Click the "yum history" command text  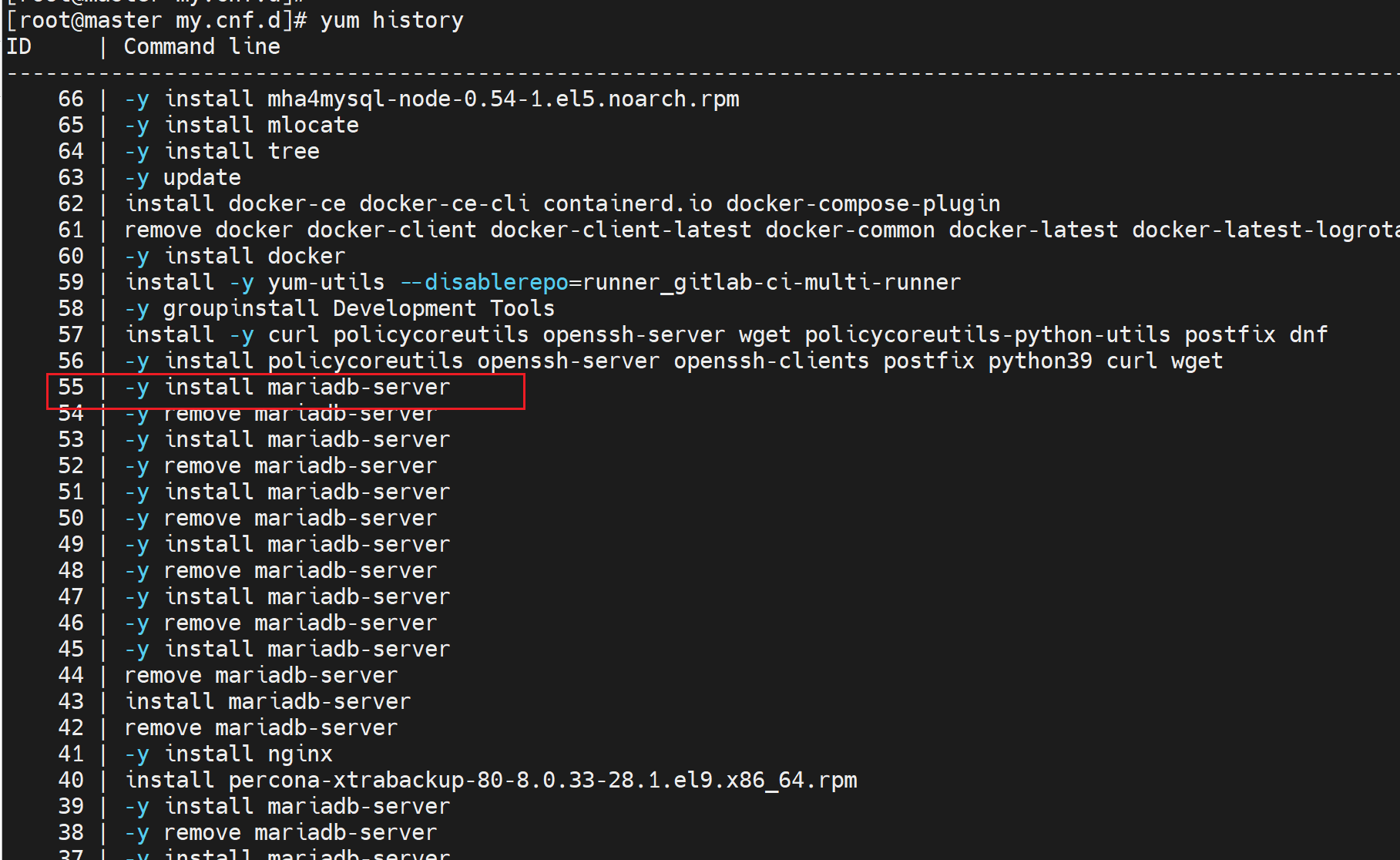391,20
